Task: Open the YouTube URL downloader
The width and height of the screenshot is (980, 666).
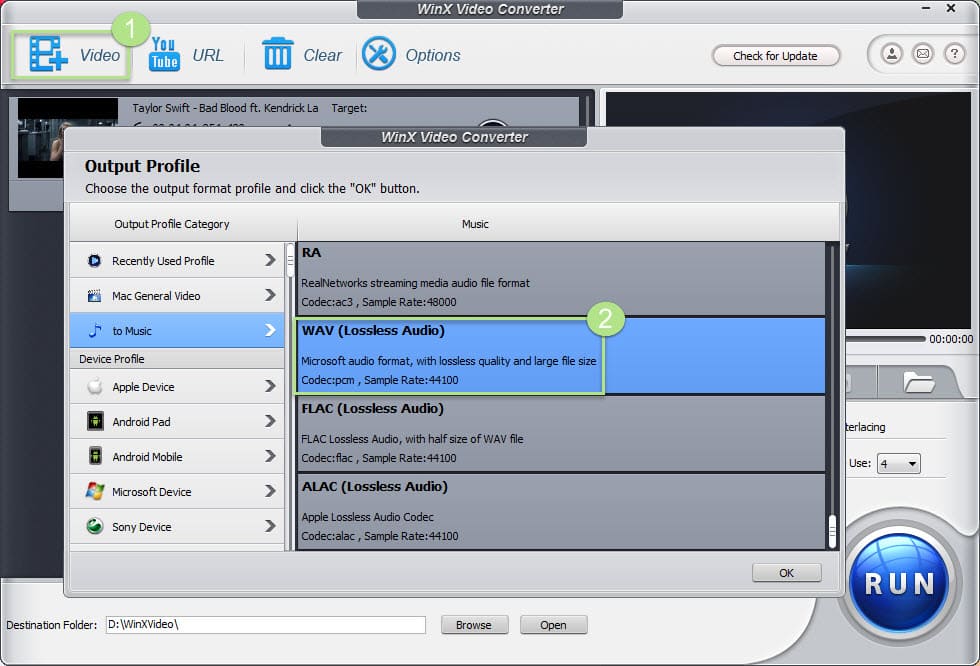Action: [164, 54]
